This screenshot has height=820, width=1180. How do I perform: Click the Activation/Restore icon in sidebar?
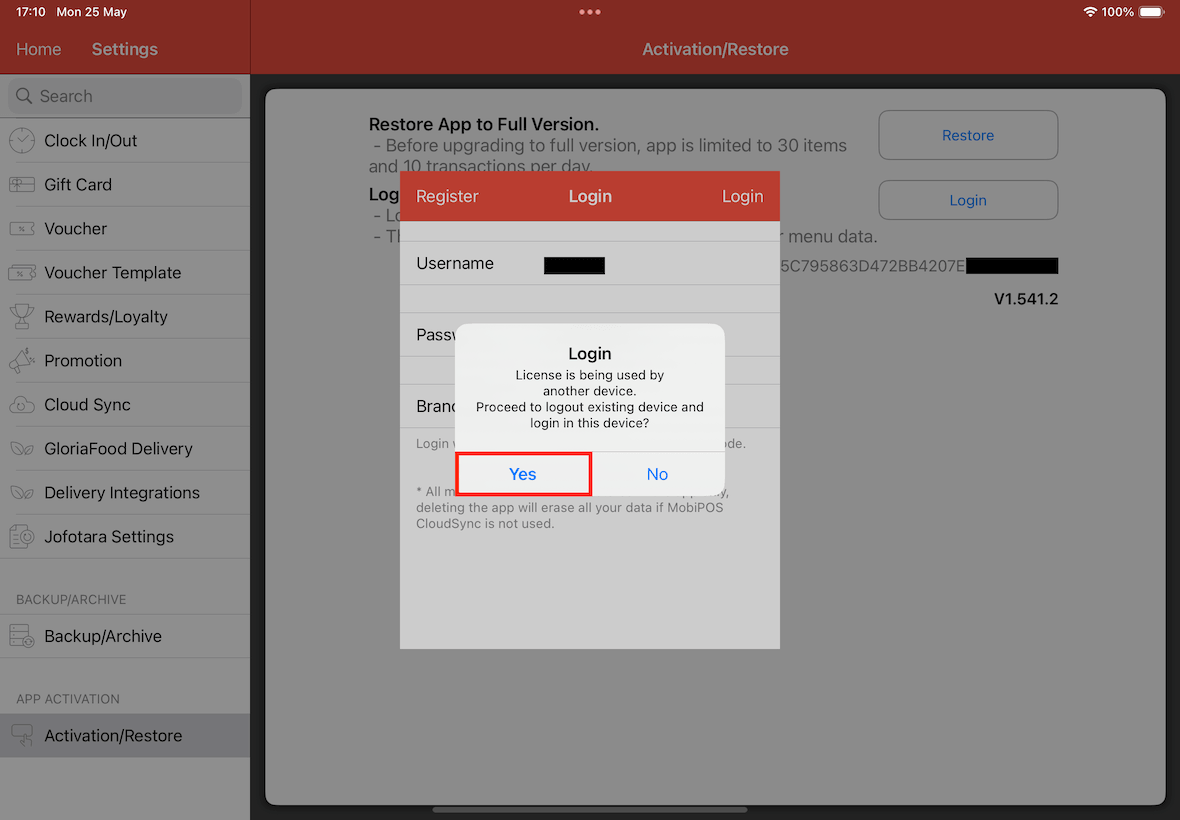click(x=22, y=736)
